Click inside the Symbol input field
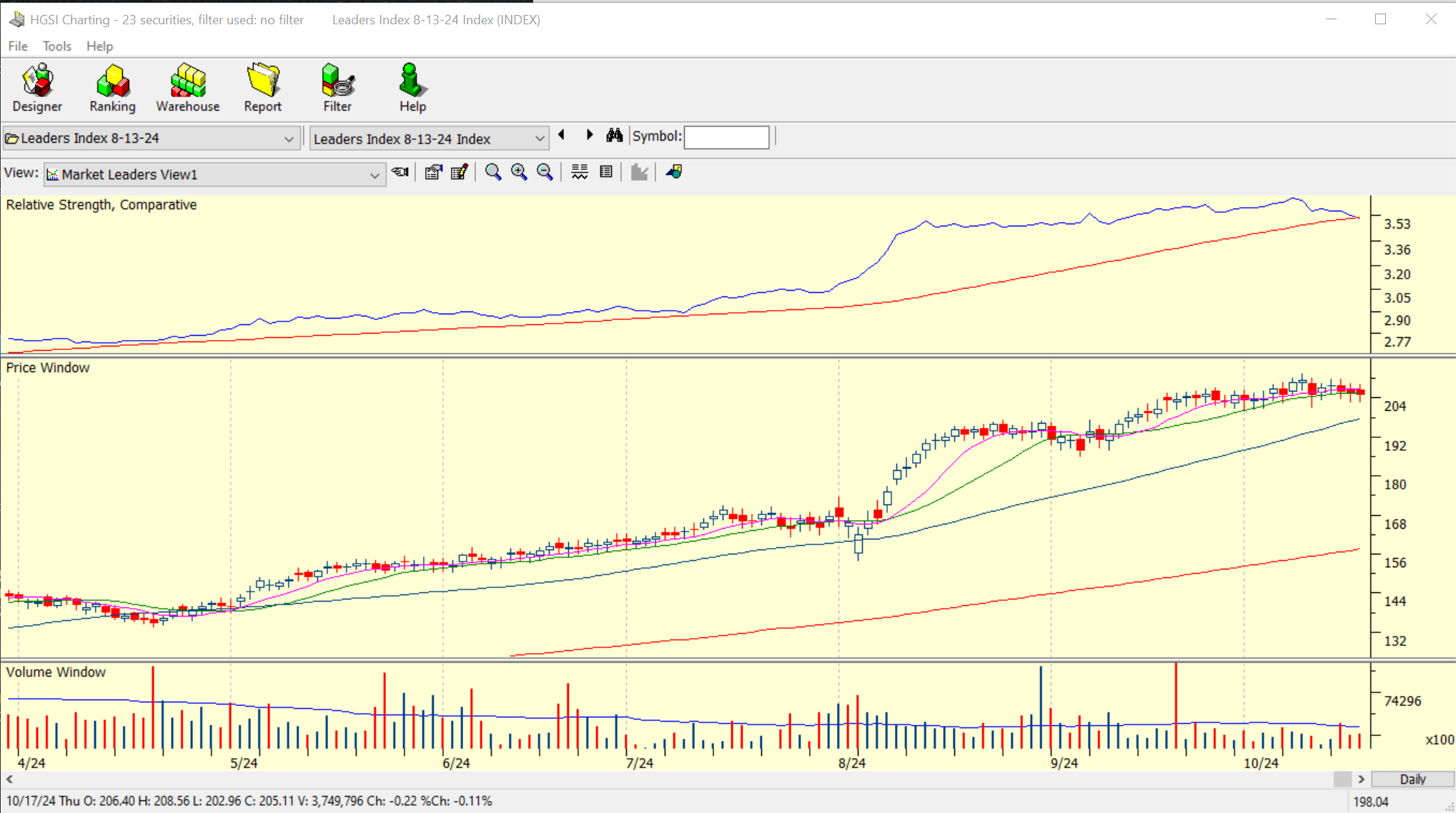Viewport: 1456px width, 813px height. coord(726,137)
